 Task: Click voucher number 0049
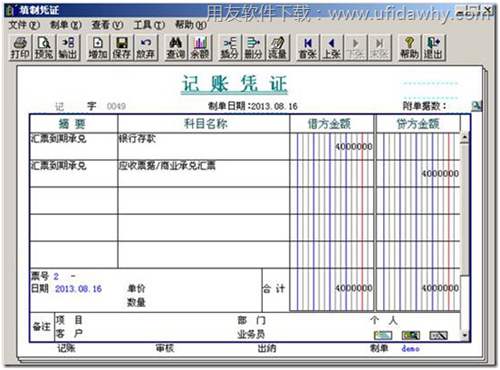coord(116,106)
